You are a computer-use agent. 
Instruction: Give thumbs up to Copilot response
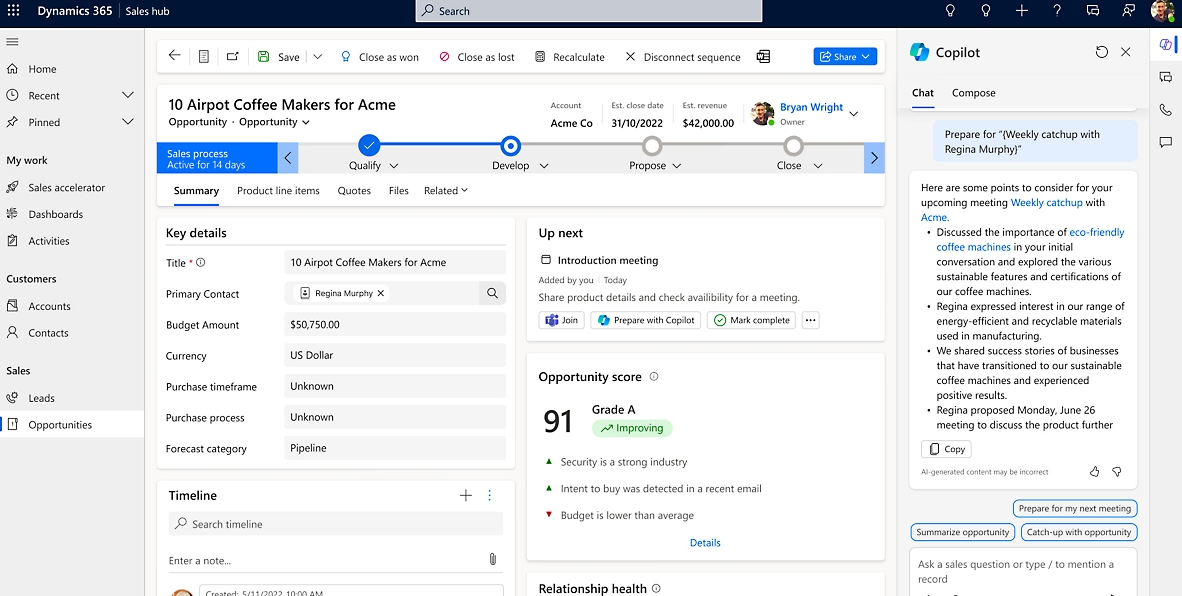click(1095, 472)
